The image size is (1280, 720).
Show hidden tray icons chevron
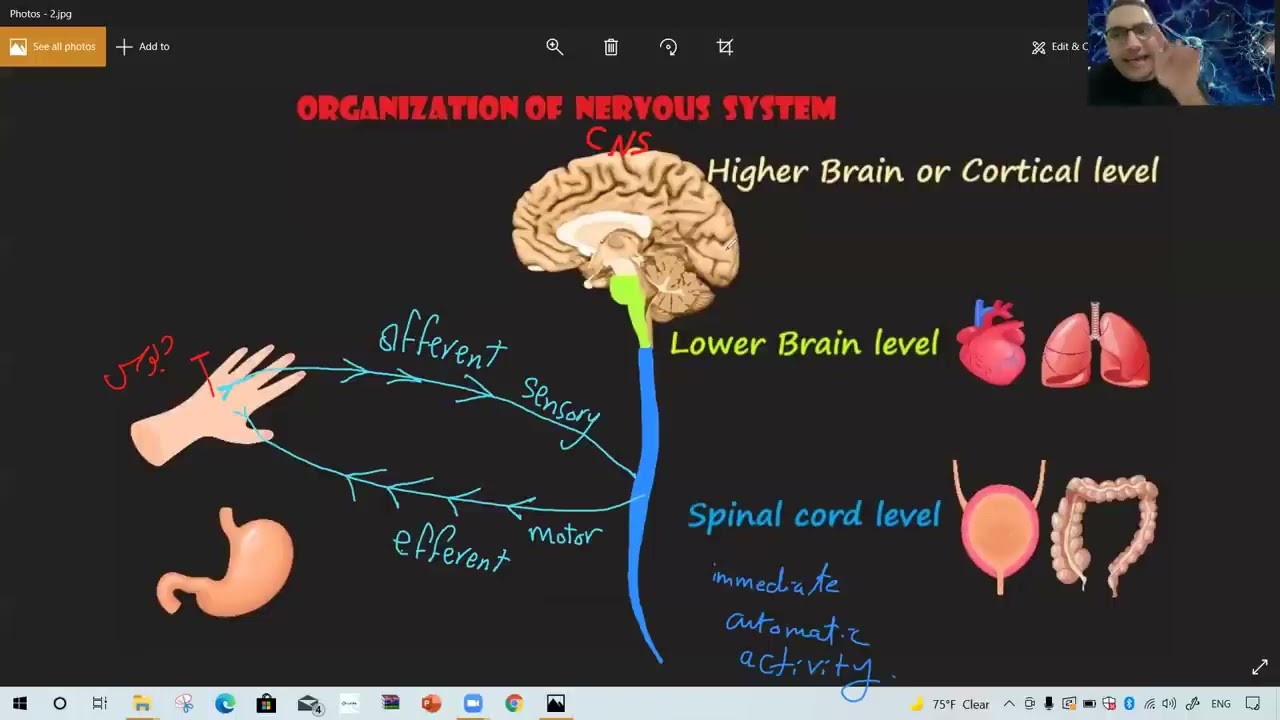point(1009,704)
